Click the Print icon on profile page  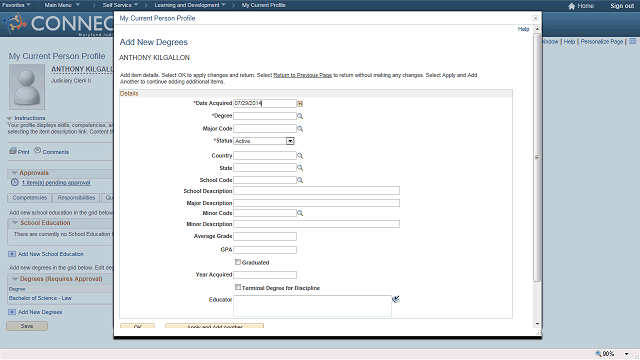click(x=13, y=151)
